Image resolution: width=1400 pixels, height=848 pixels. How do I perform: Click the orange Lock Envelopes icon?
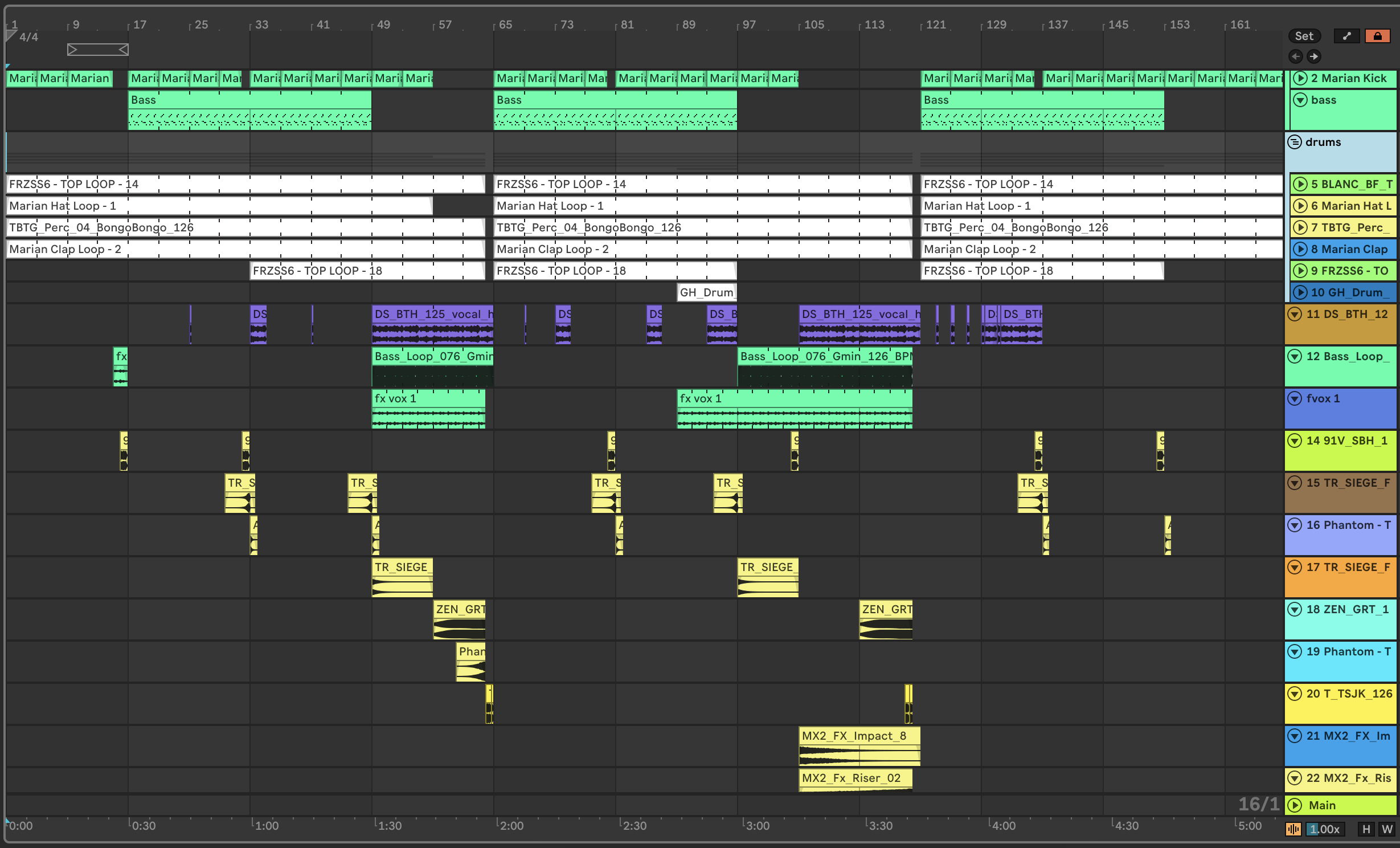point(1377,36)
